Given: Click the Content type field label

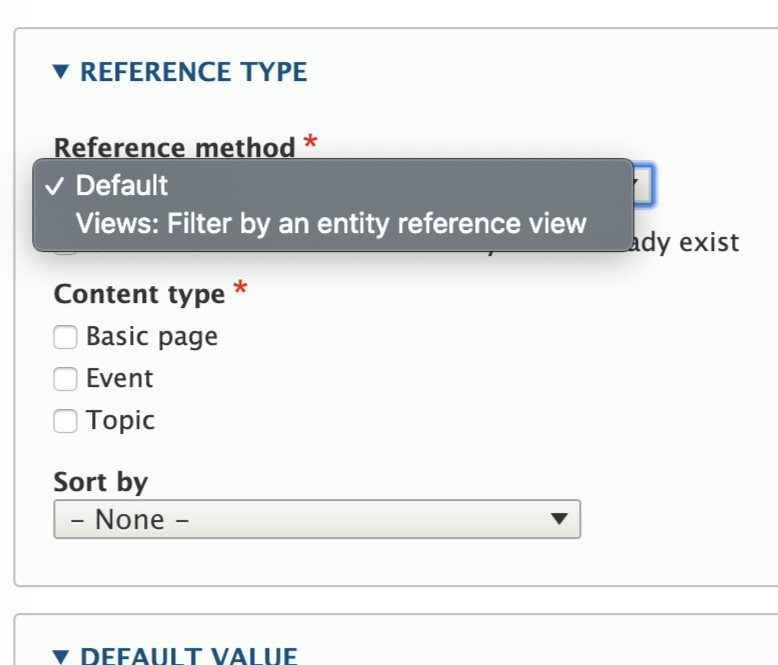Looking at the screenshot, I should 139,295.
